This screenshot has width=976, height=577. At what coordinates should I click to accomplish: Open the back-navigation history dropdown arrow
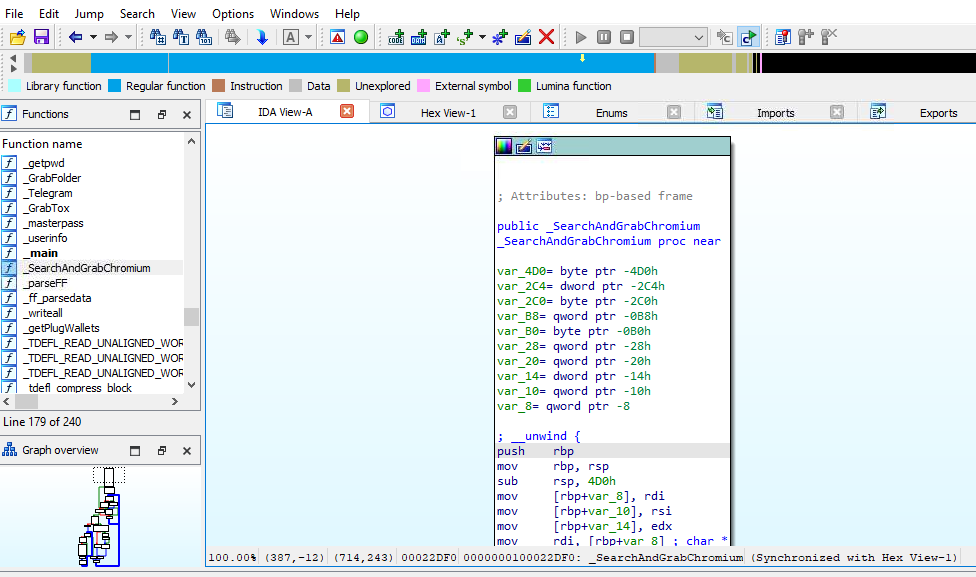[93, 37]
